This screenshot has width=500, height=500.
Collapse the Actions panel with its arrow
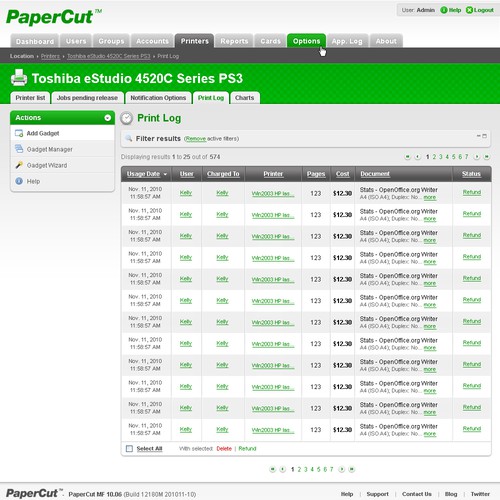point(107,118)
